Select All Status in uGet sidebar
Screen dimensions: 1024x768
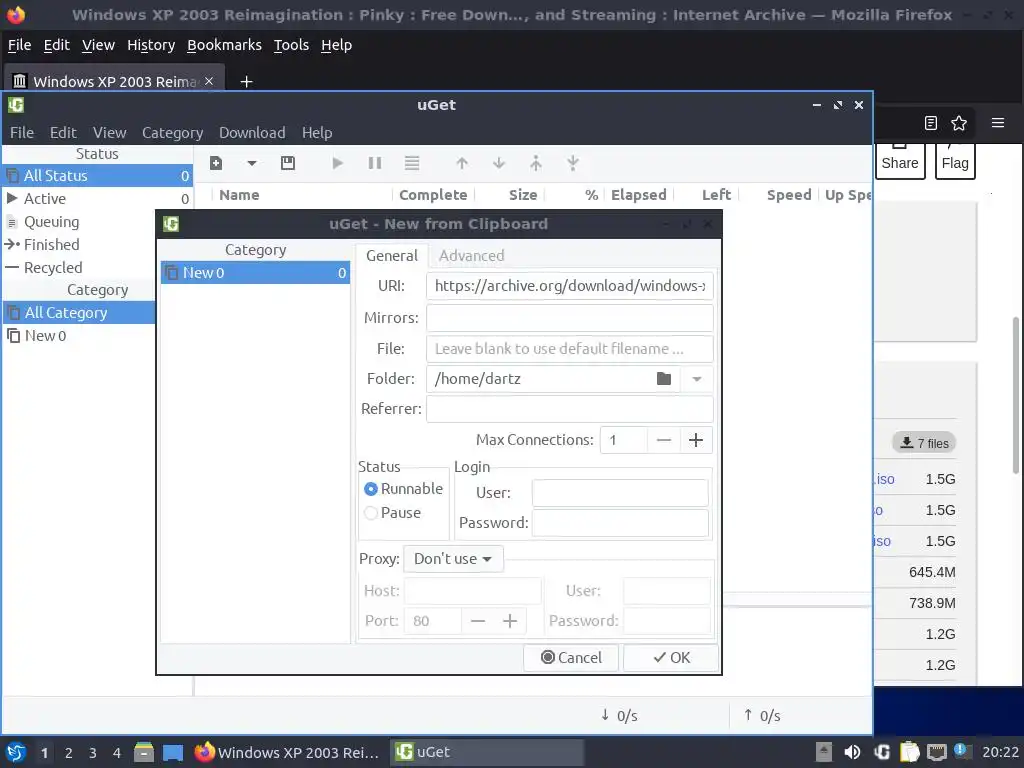tap(97, 176)
